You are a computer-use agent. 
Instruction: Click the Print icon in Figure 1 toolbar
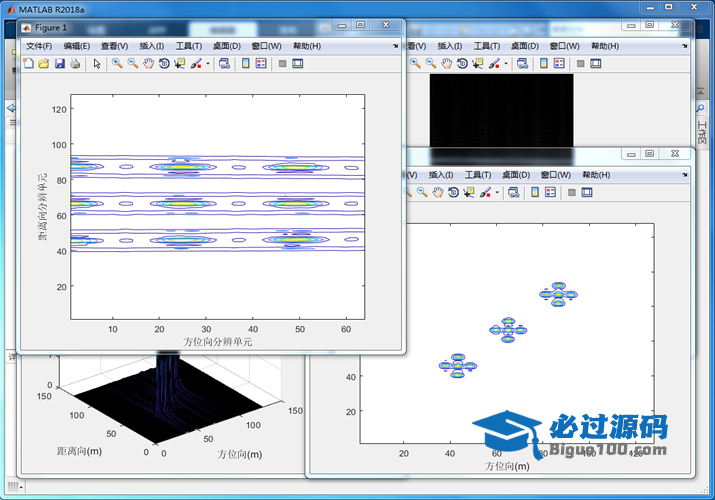click(x=75, y=63)
